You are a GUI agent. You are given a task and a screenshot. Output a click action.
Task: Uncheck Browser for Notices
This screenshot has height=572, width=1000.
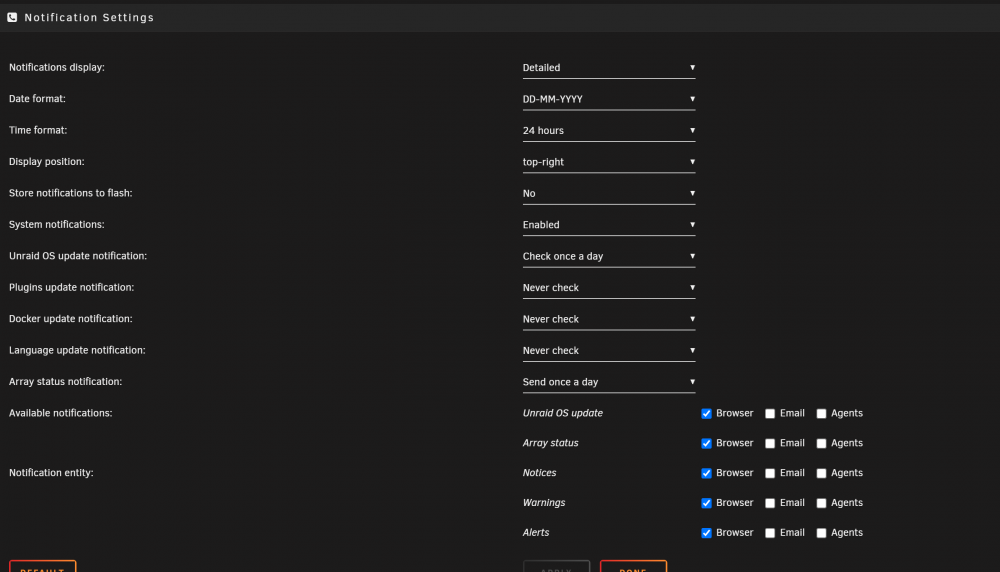point(706,473)
